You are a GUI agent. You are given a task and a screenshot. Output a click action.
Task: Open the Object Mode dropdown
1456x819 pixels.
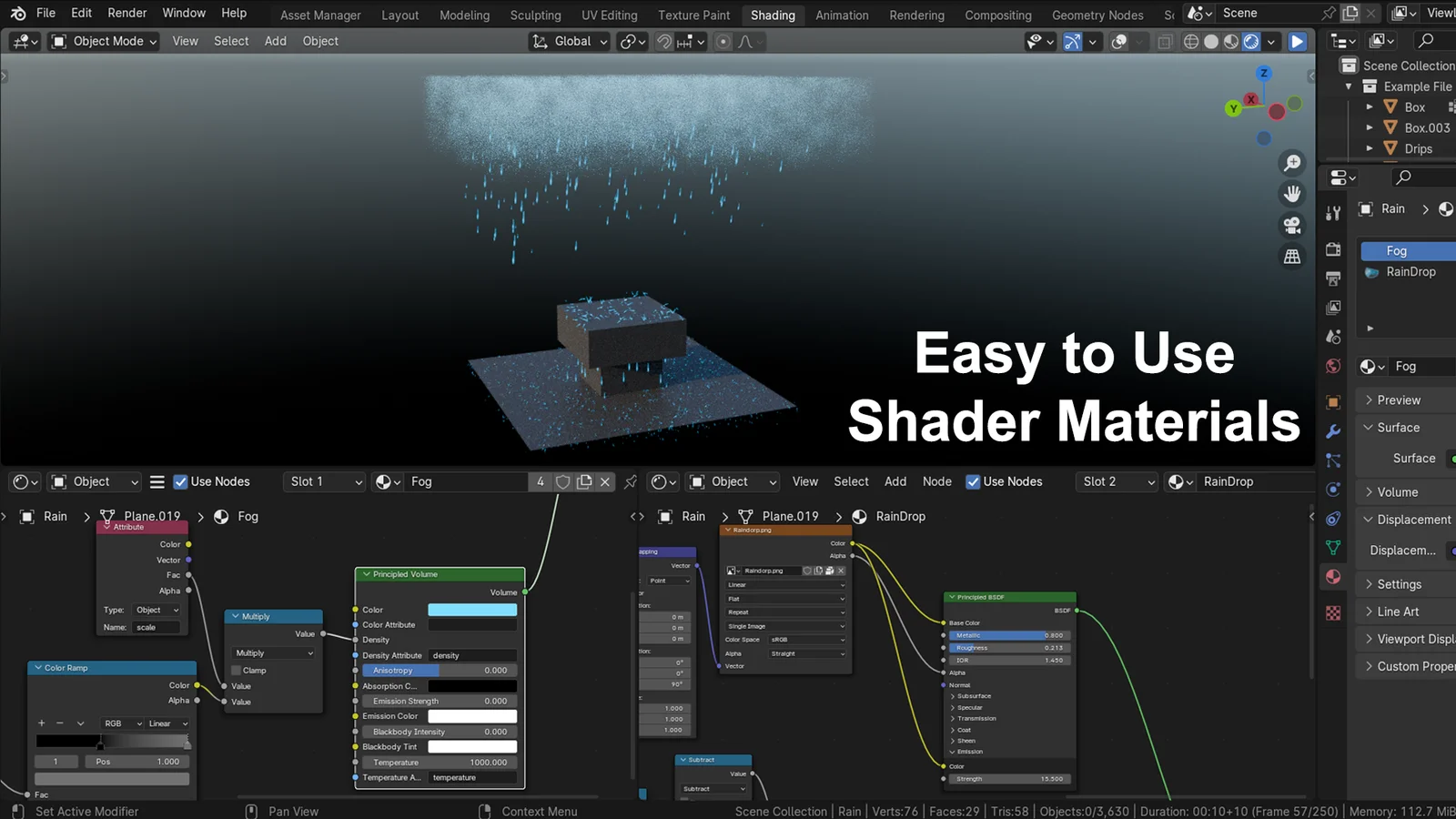pos(102,41)
